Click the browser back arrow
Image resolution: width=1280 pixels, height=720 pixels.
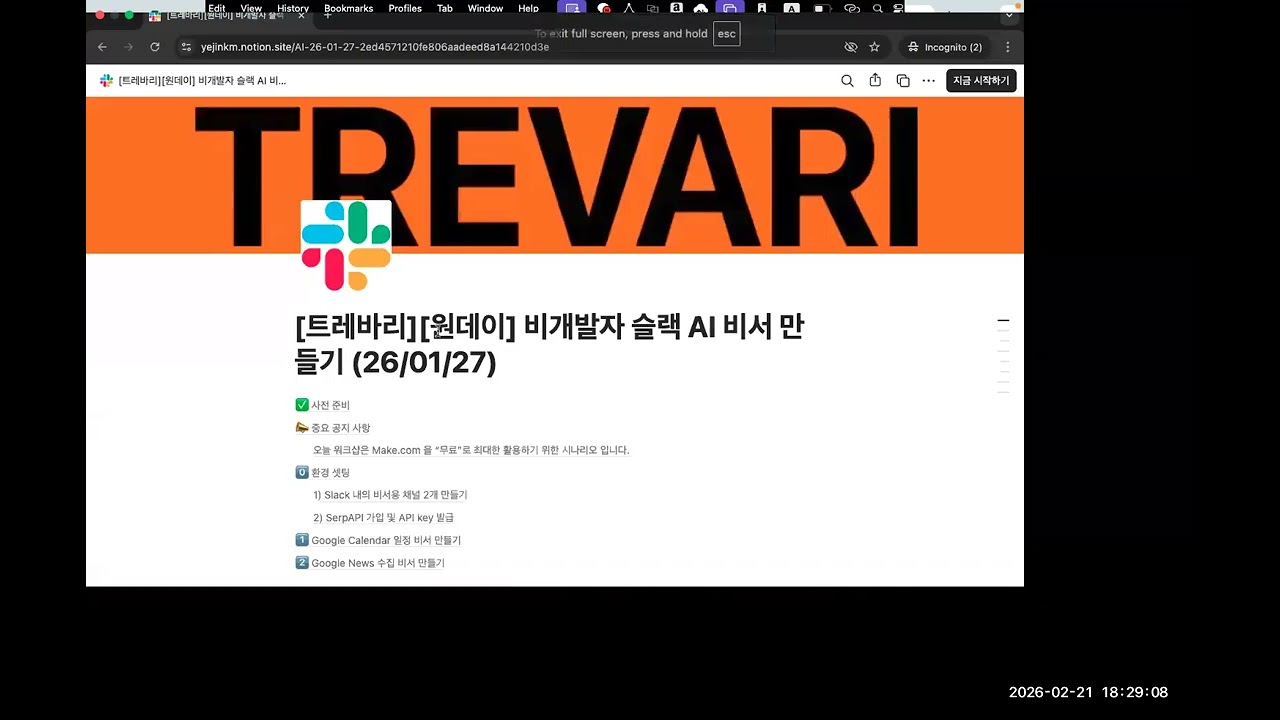(x=102, y=47)
